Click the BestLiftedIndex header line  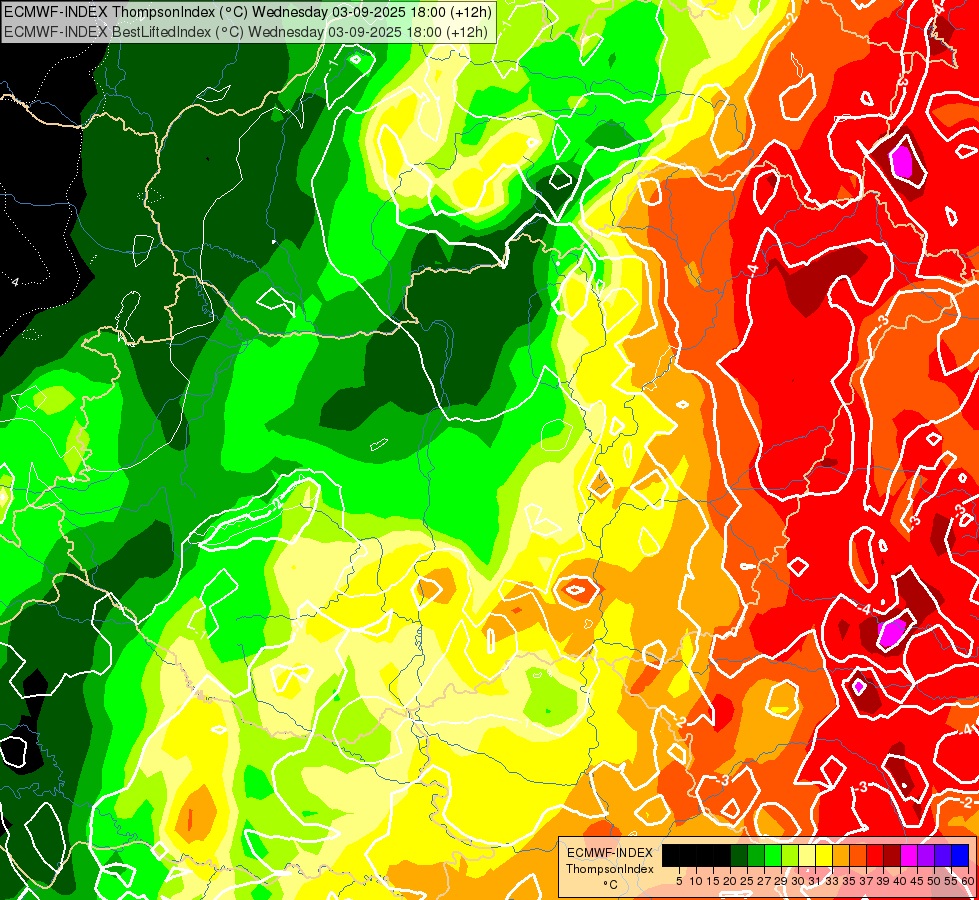pos(246,32)
